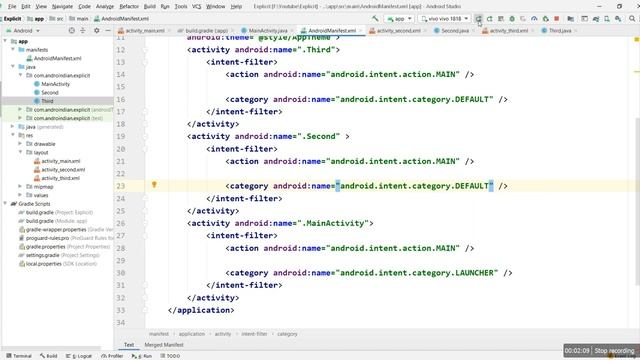Select AndroidManifest.xml in project tree
The width and height of the screenshot is (640, 360).
(x=57, y=58)
